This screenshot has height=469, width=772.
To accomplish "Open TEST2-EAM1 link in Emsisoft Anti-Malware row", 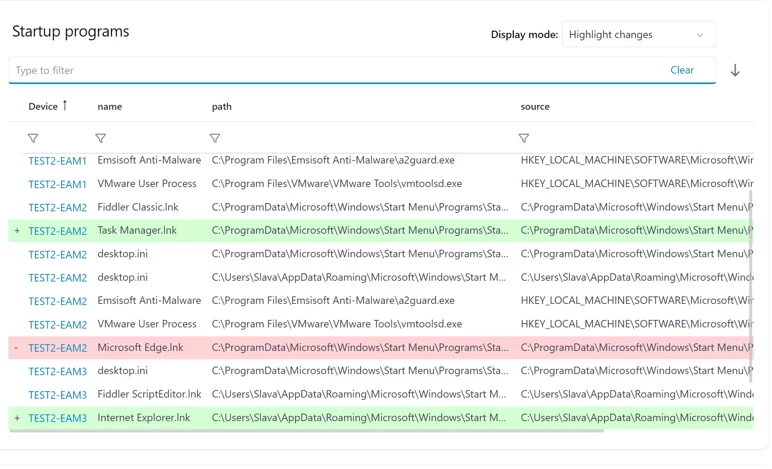I will click(57, 161).
